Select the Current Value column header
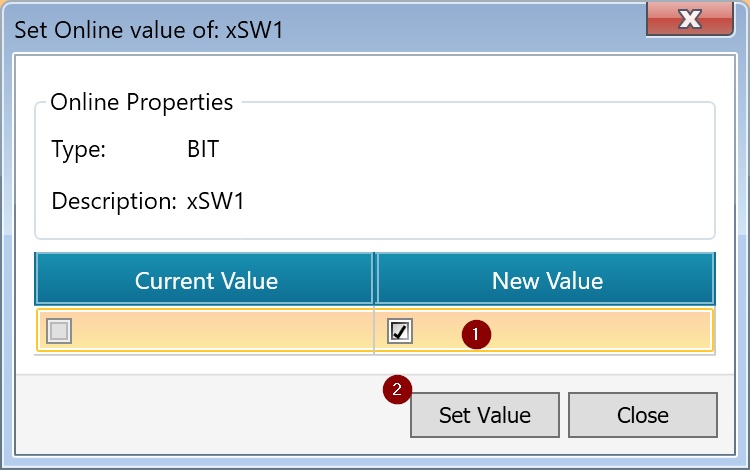This screenshot has height=470, width=750. [x=206, y=281]
